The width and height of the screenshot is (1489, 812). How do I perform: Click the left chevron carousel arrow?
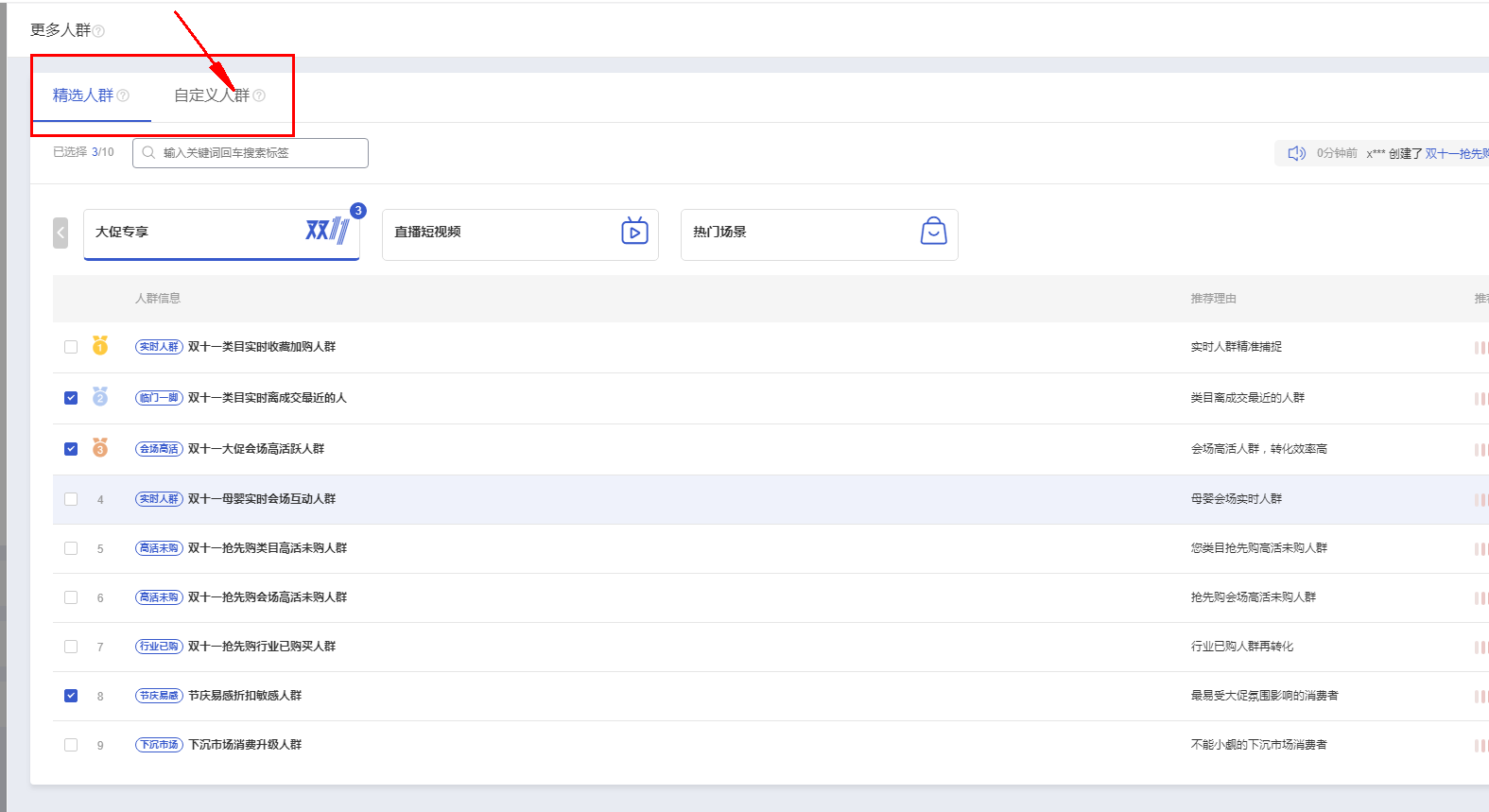[61, 233]
